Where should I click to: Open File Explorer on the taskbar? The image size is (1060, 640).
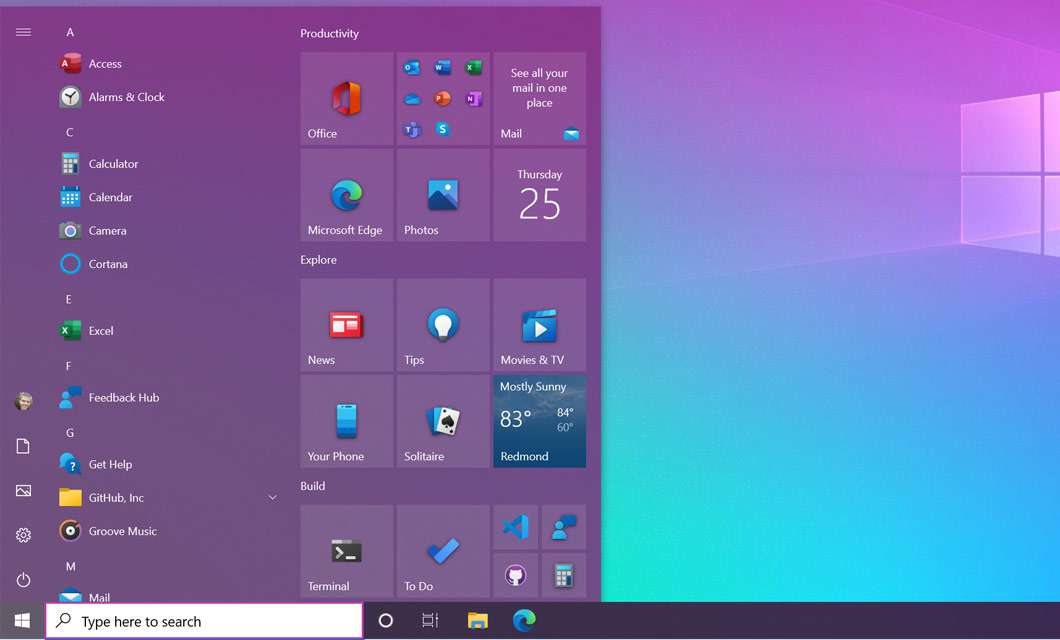pyautogui.click(x=477, y=620)
